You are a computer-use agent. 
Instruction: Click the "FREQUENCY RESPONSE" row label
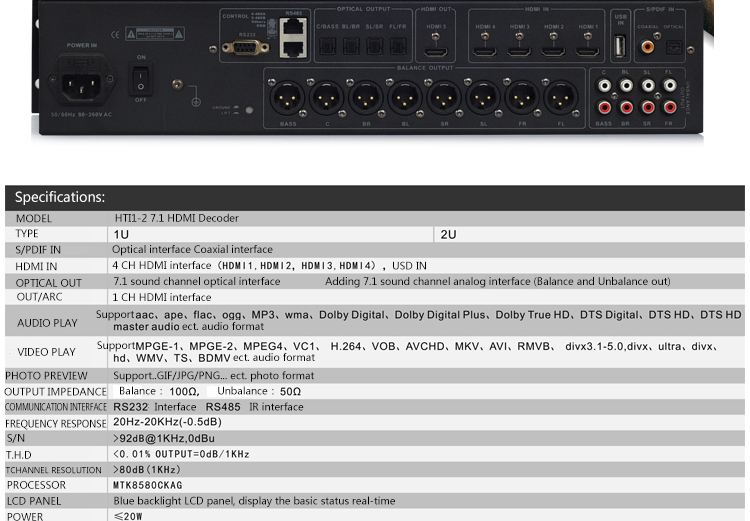point(55,424)
